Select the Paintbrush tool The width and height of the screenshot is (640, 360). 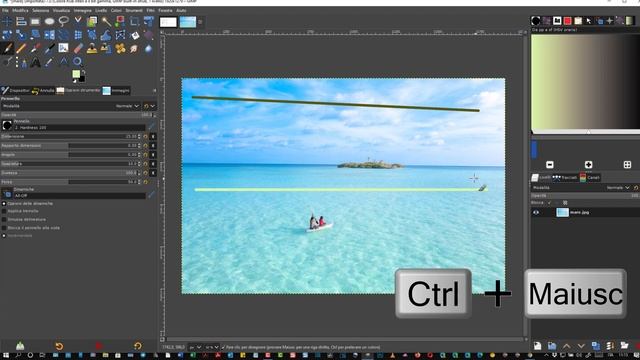(7, 49)
